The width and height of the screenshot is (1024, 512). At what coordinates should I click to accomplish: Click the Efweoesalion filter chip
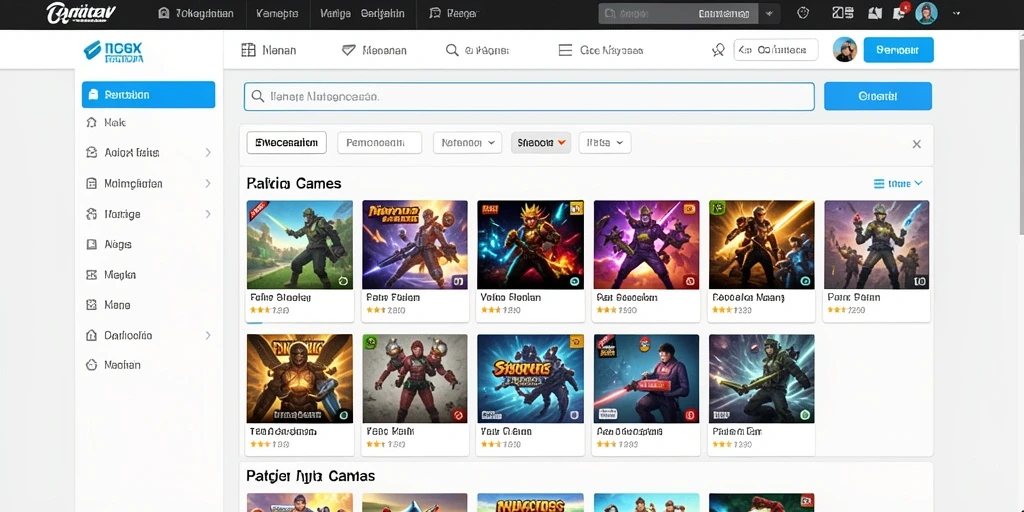coord(286,142)
